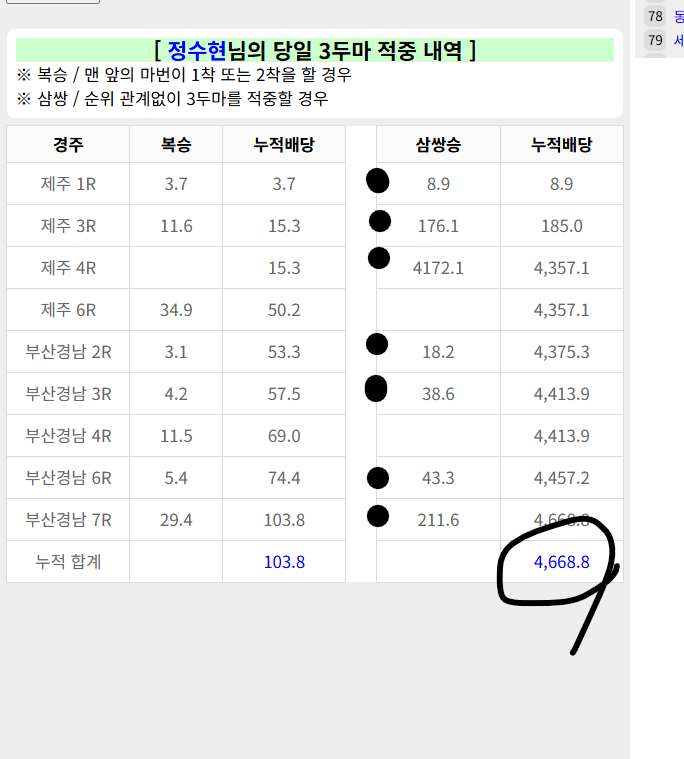This screenshot has width=684, height=759.
Task: Click the black dot in the 부산경남 6R row
Action: click(x=378, y=477)
